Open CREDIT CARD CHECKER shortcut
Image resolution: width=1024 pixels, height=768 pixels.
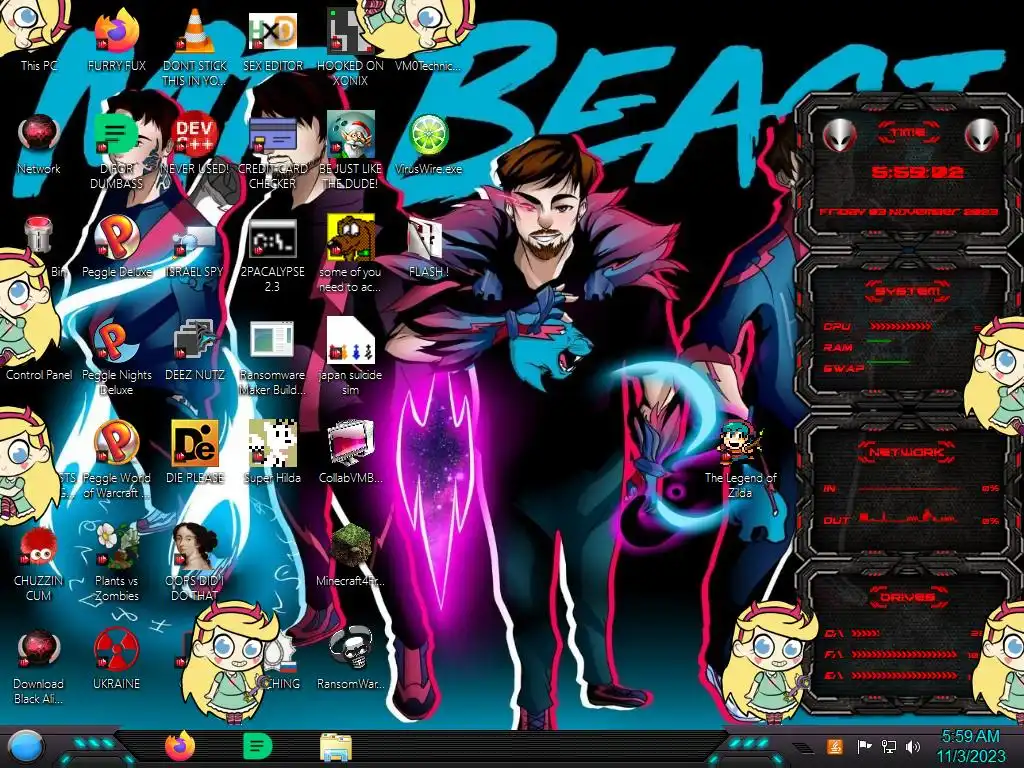(x=273, y=152)
